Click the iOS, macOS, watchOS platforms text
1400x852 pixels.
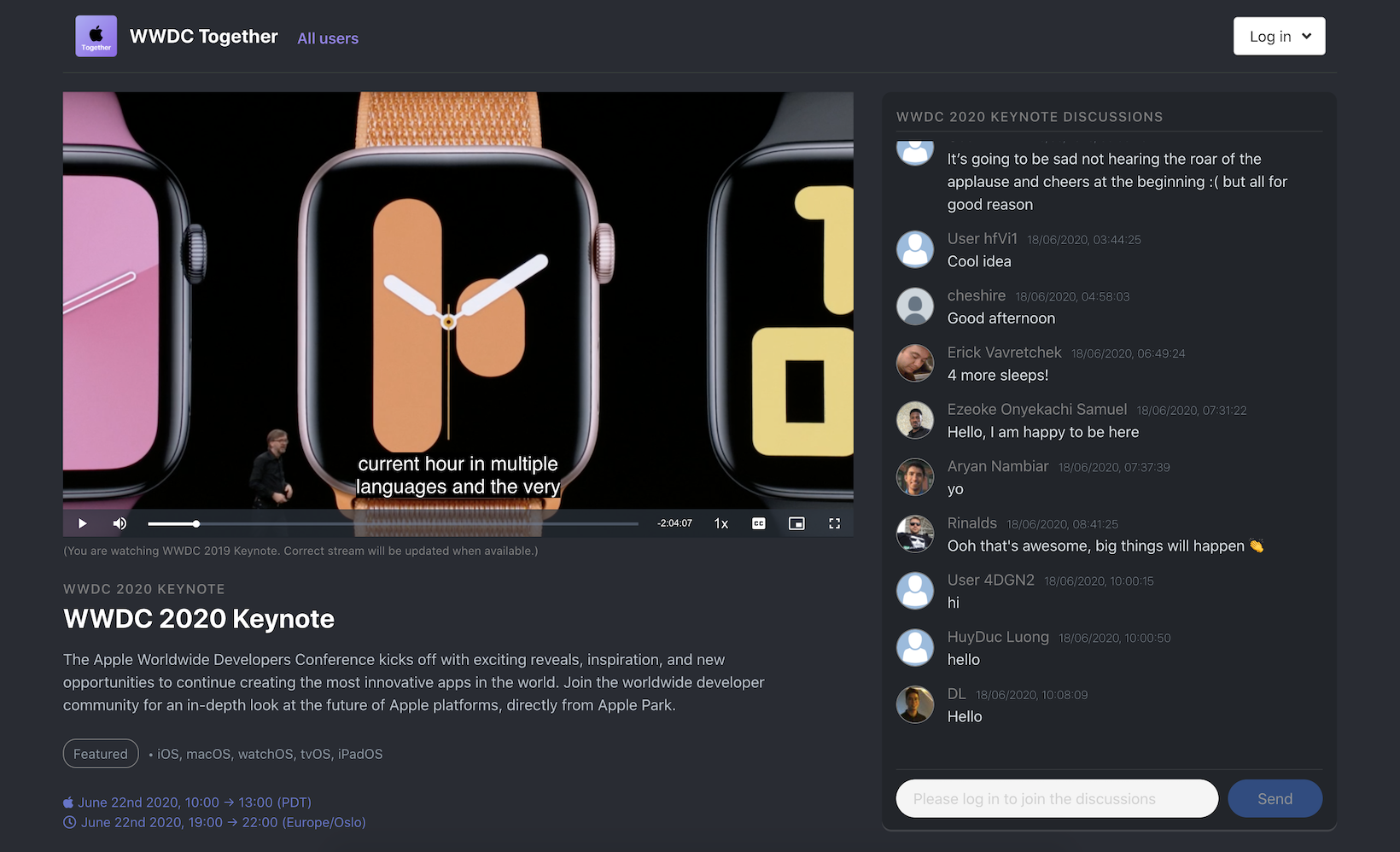[x=270, y=754]
